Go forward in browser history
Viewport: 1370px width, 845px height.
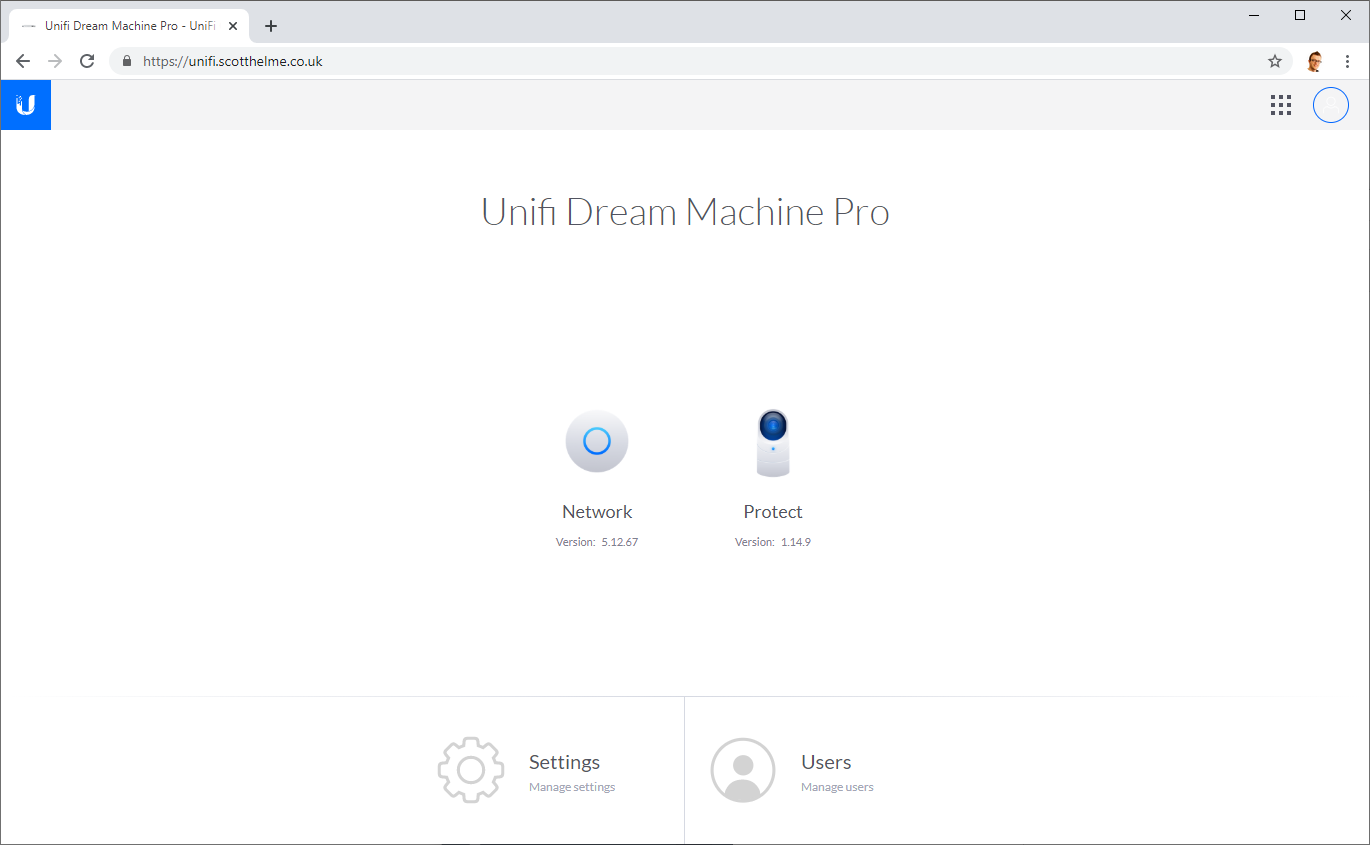[x=55, y=61]
